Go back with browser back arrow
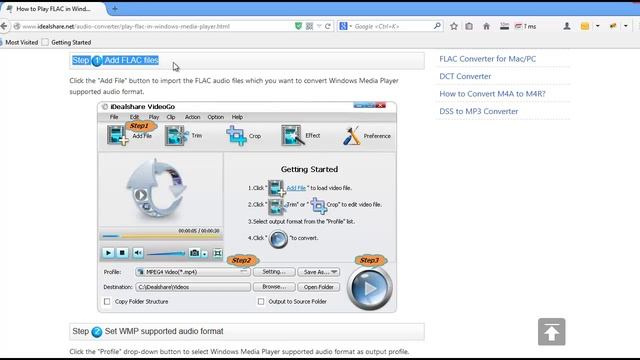Viewport: 640px width, 360px height. click(x=4, y=26)
